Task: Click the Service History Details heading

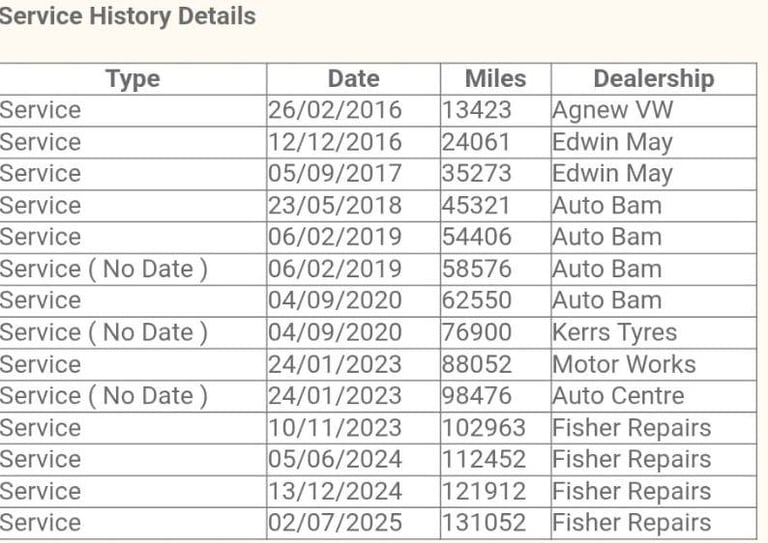Action: pyautogui.click(x=127, y=16)
